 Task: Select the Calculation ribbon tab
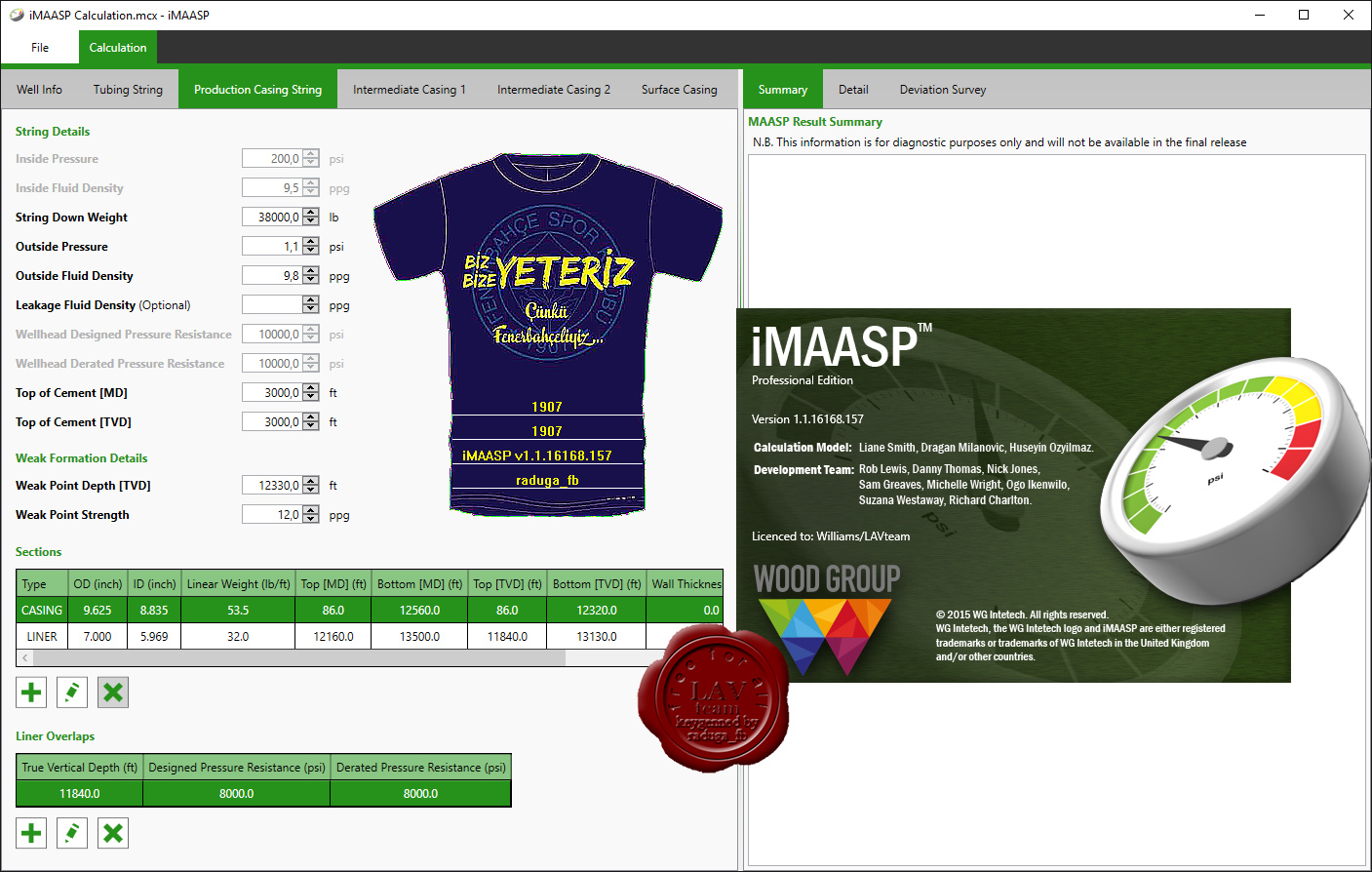pyautogui.click(x=118, y=47)
